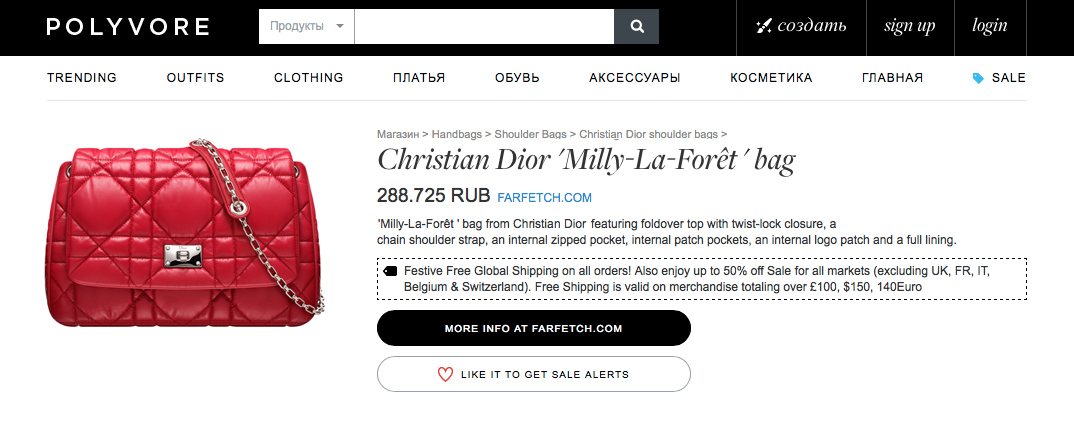Viewport: 1074px width, 430px height.
Task: Select the Аксессуары menu item
Action: 635,78
